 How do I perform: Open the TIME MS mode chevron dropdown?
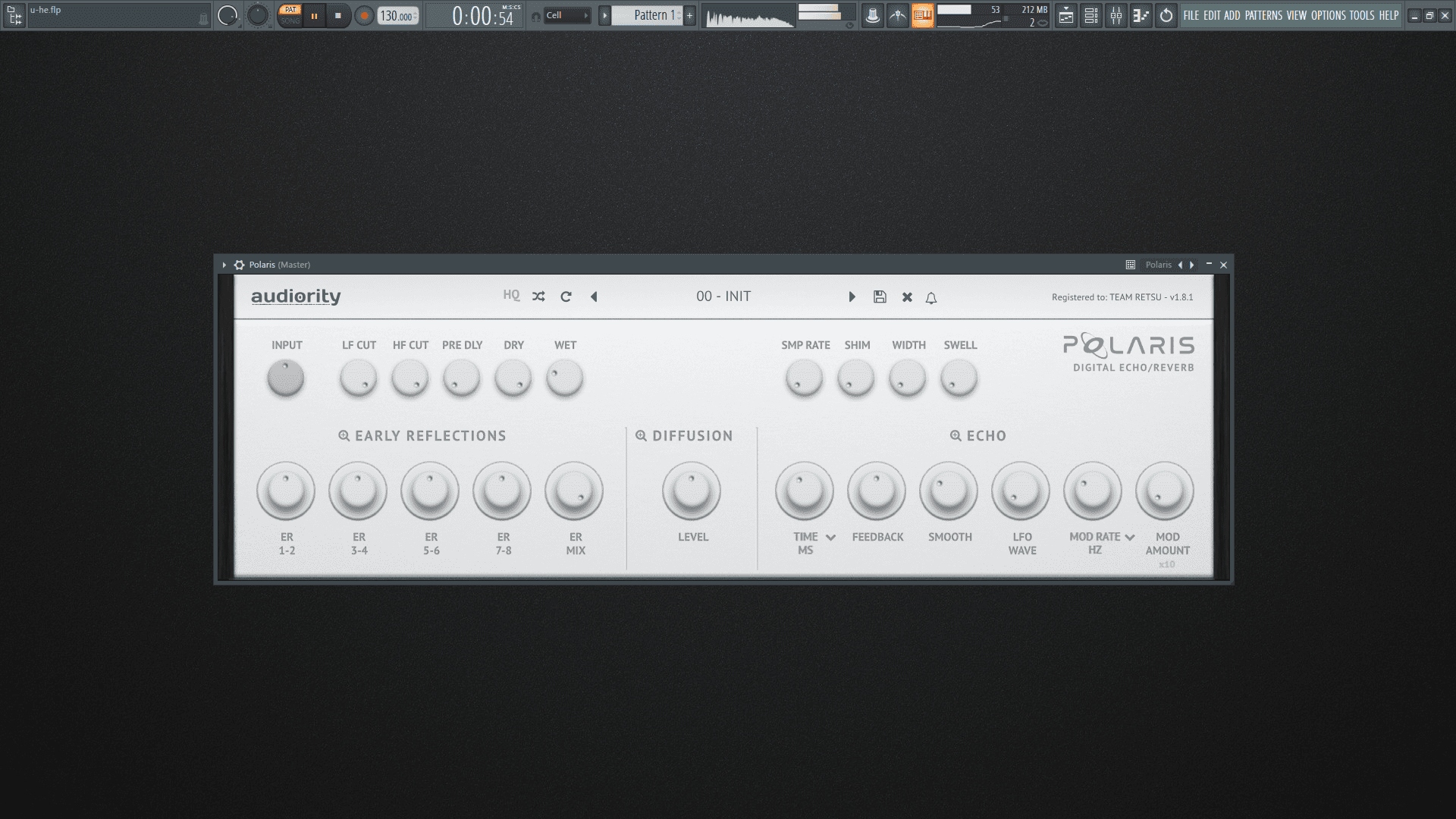pos(830,538)
